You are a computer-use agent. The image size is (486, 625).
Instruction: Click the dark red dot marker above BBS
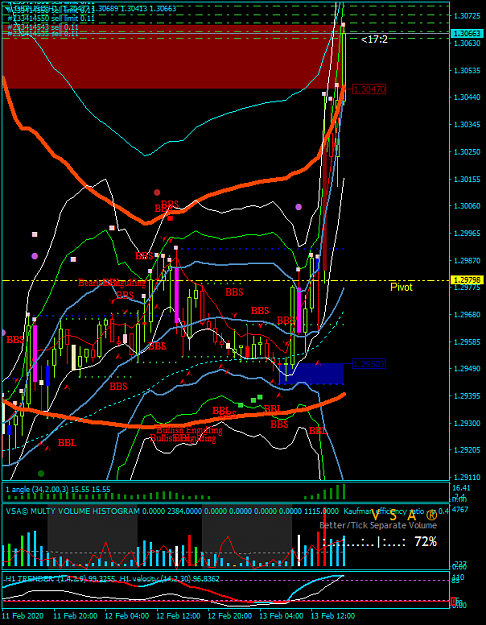(x=157, y=193)
